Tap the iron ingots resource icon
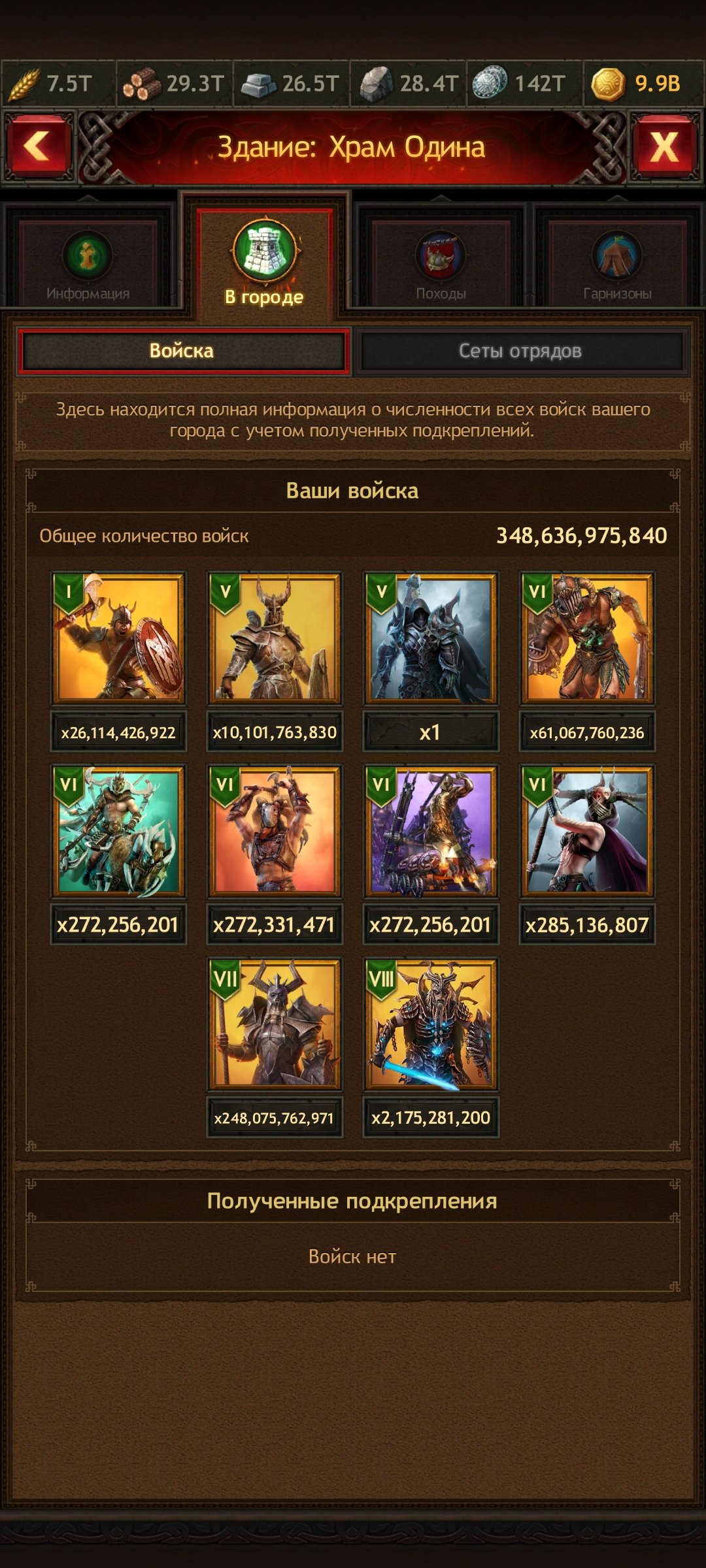The width and height of the screenshot is (706, 1568). pyautogui.click(x=259, y=84)
